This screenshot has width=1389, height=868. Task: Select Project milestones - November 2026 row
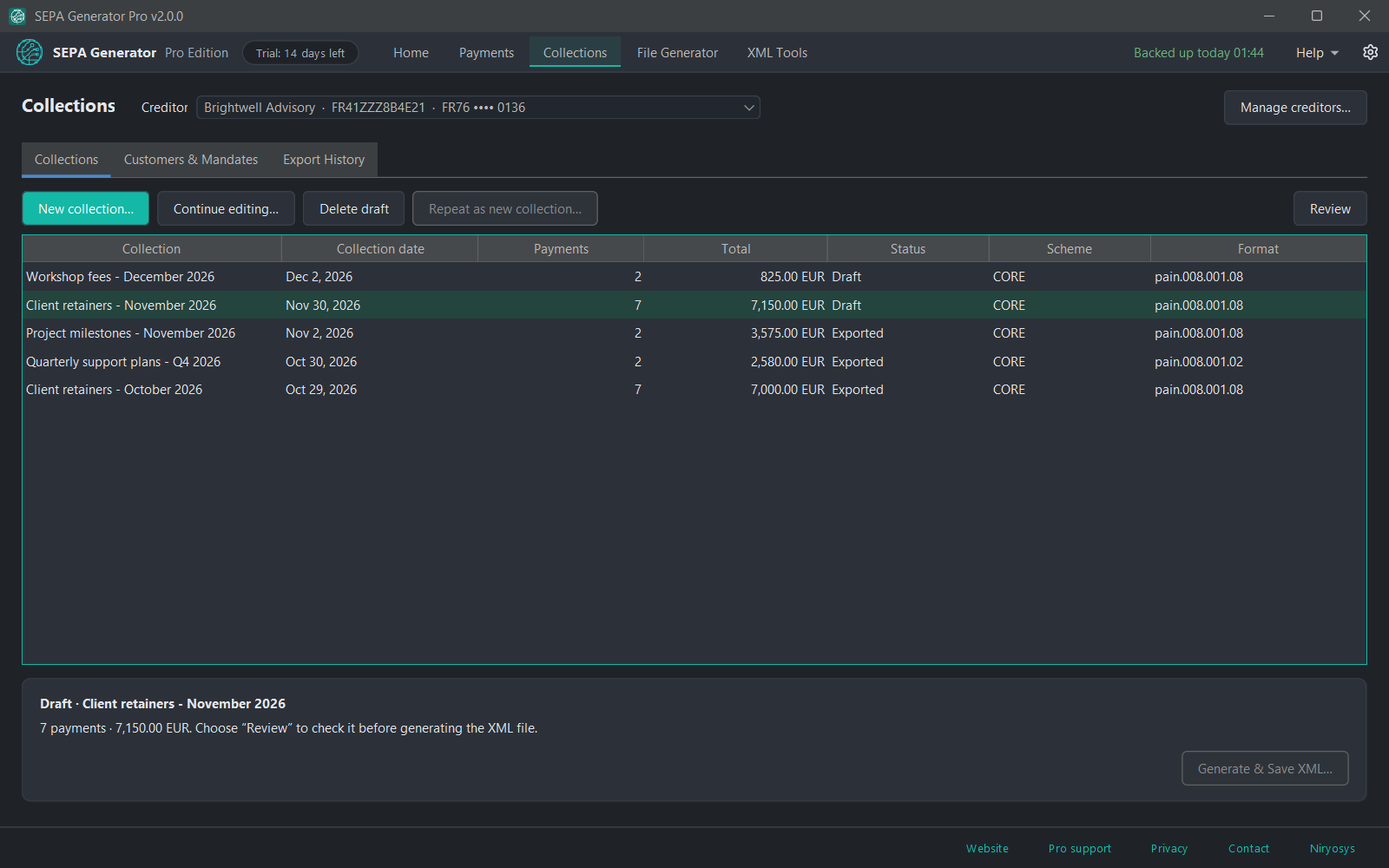pos(694,333)
